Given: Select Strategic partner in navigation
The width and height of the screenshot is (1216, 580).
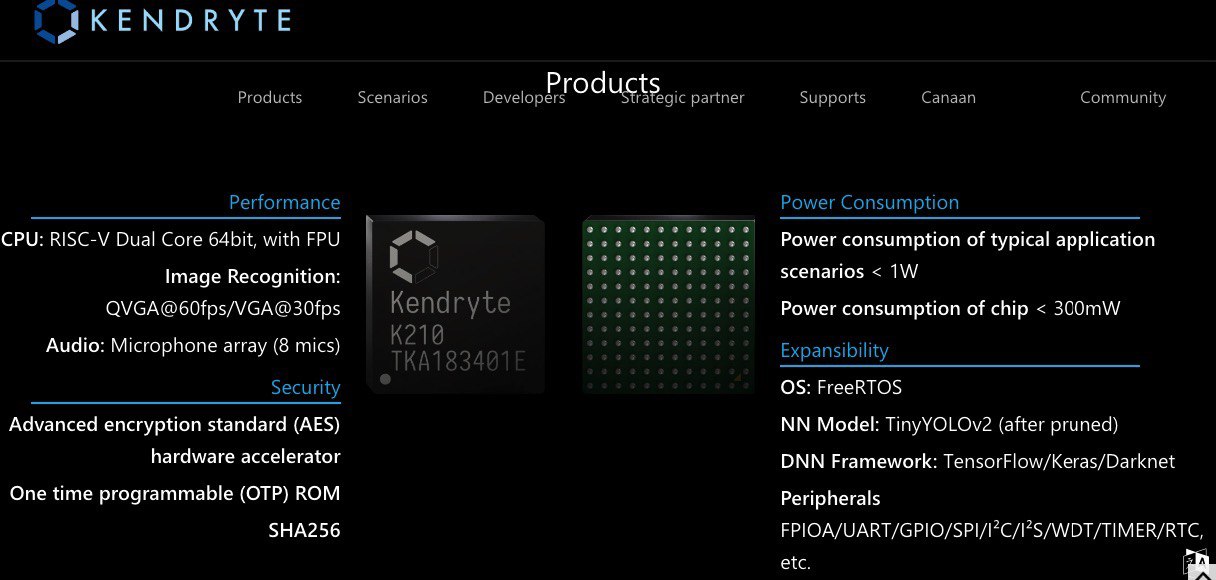Looking at the screenshot, I should click(x=682, y=97).
